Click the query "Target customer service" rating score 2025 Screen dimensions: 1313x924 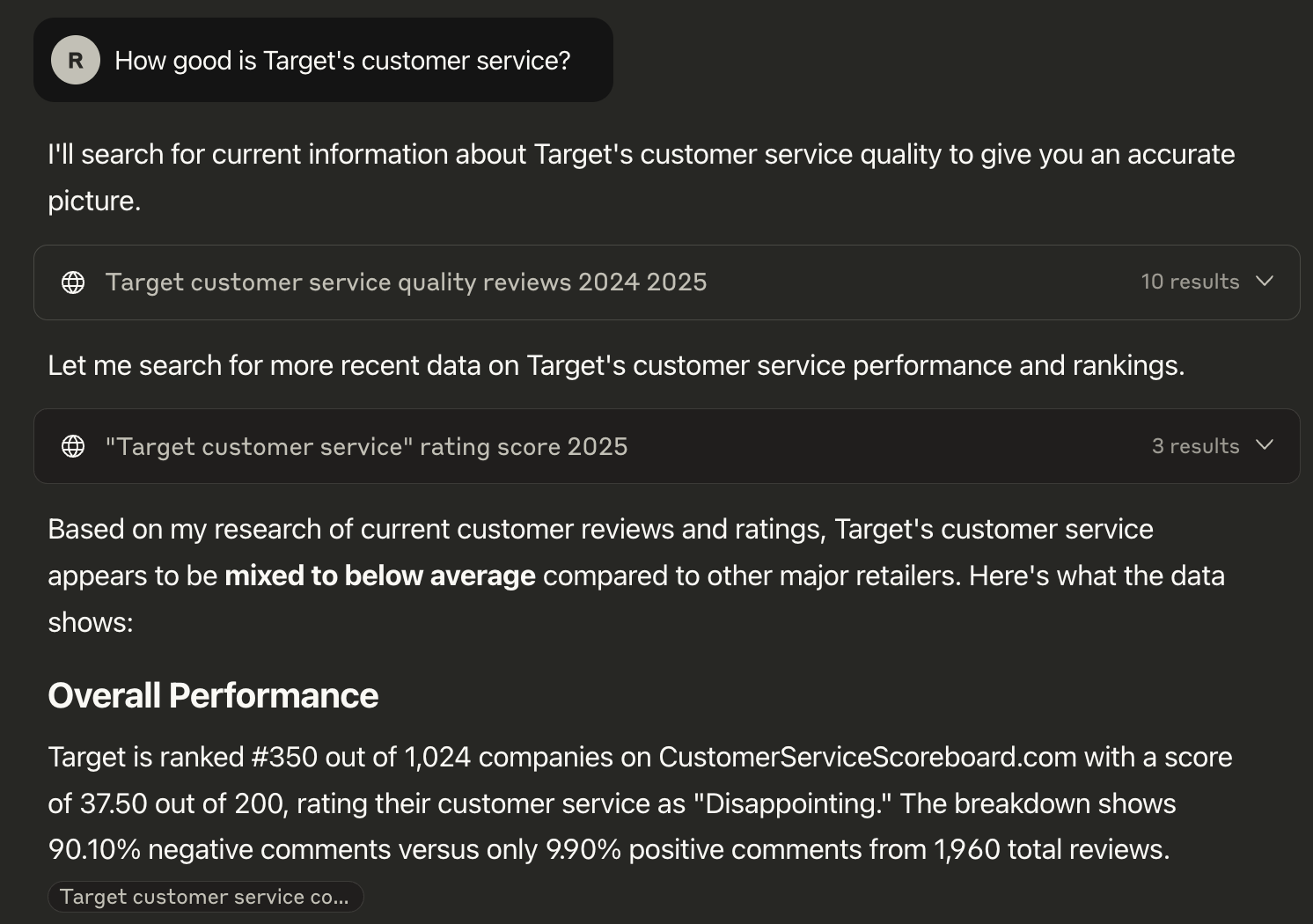366,446
